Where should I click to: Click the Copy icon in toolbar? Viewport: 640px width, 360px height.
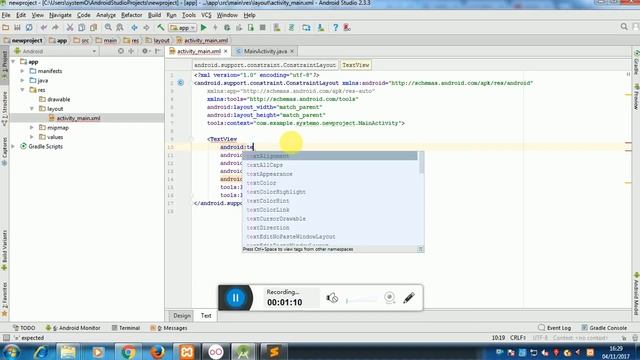click(x=82, y=28)
